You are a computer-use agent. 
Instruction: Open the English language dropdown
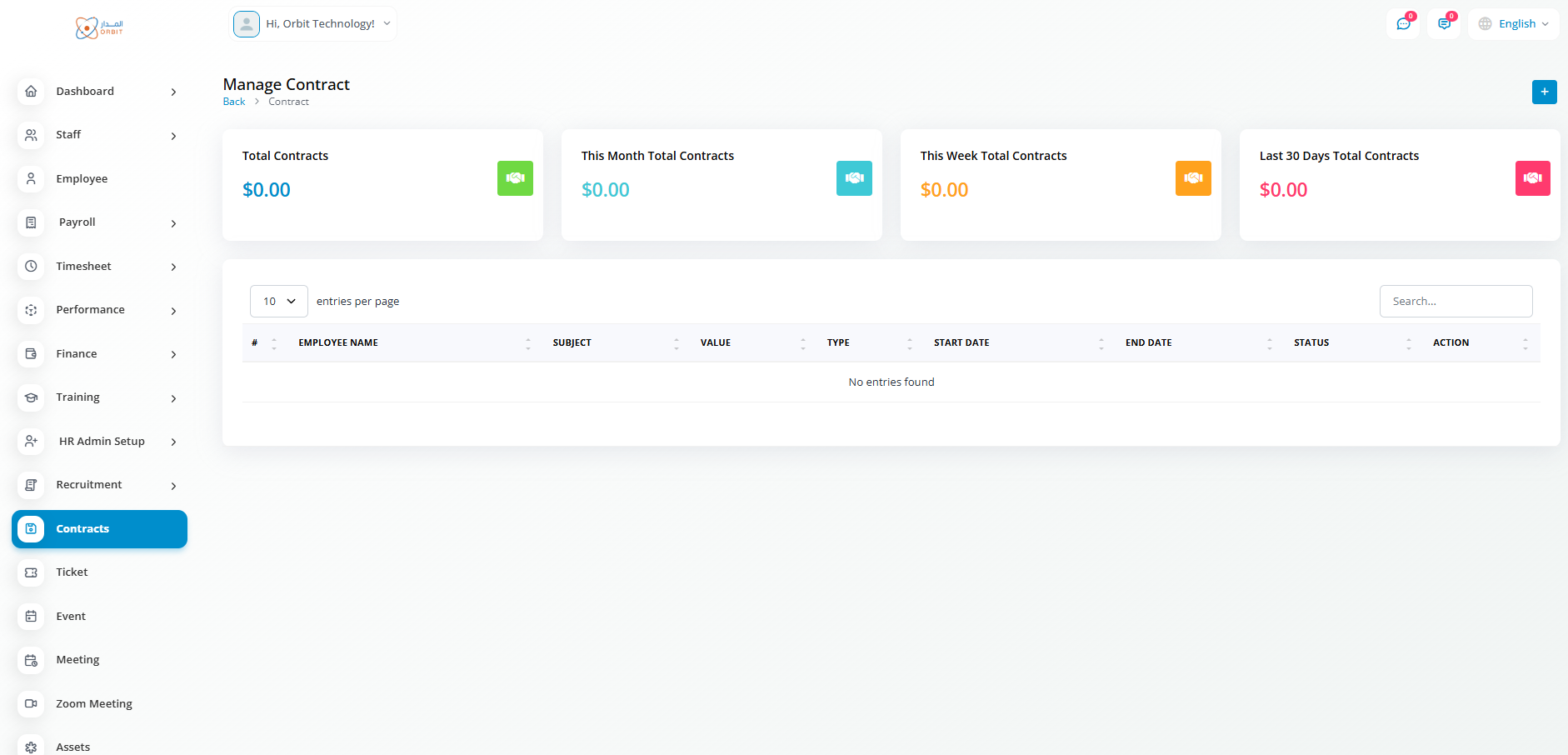click(x=1514, y=24)
